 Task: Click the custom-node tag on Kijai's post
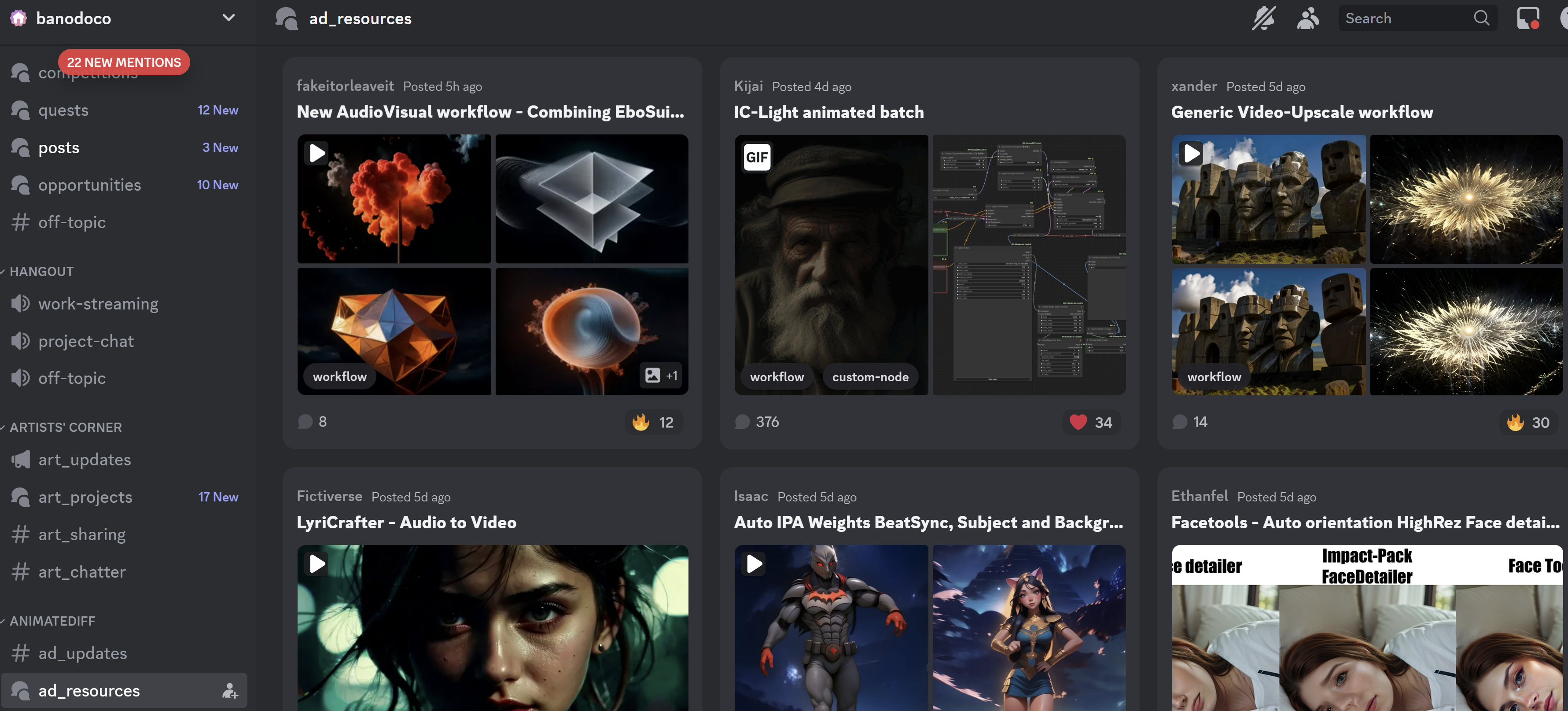[870, 377]
